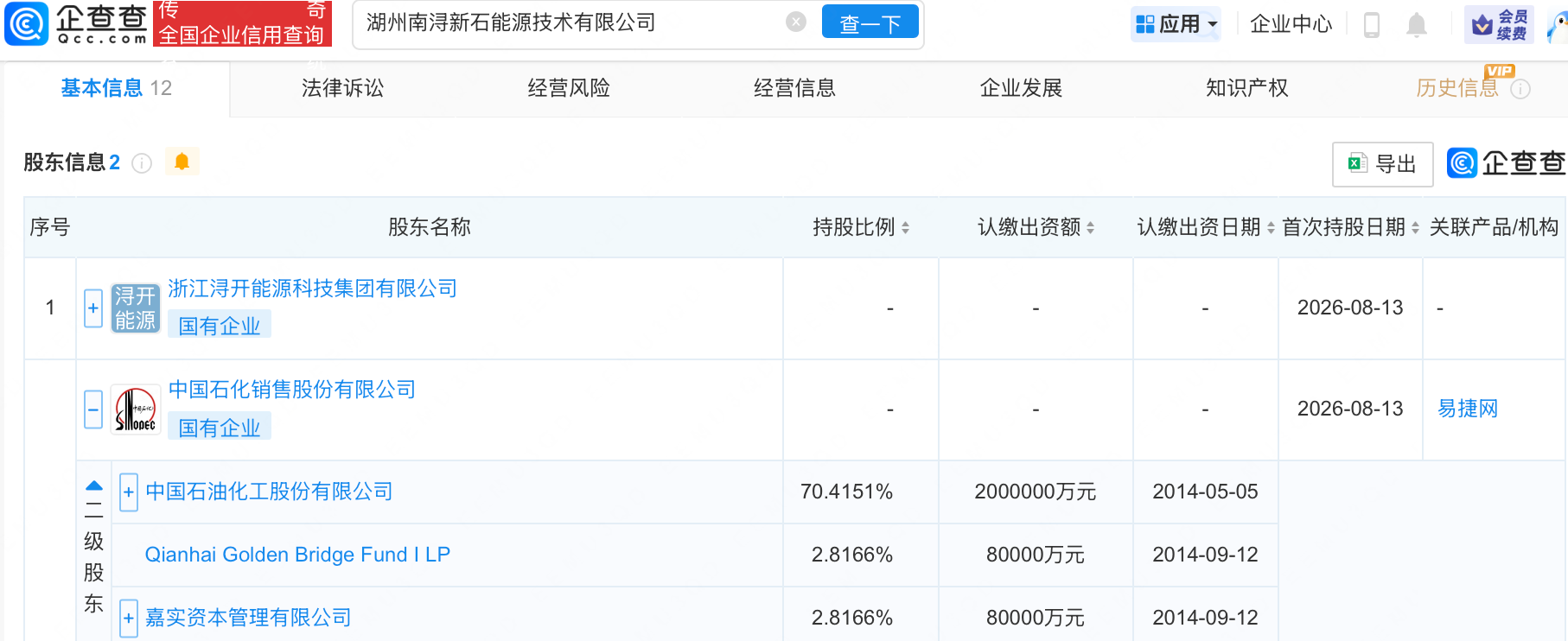This screenshot has width=1568, height=641.
Task: Open 中国石油化工股份有限公司 link
Action: coord(269,492)
